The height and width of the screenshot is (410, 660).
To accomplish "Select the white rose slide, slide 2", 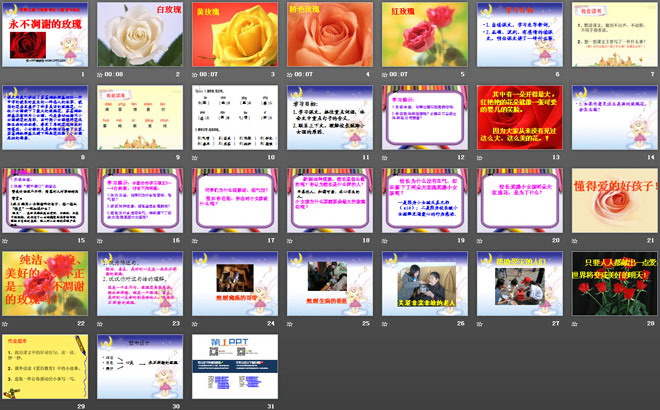I will click(137, 34).
